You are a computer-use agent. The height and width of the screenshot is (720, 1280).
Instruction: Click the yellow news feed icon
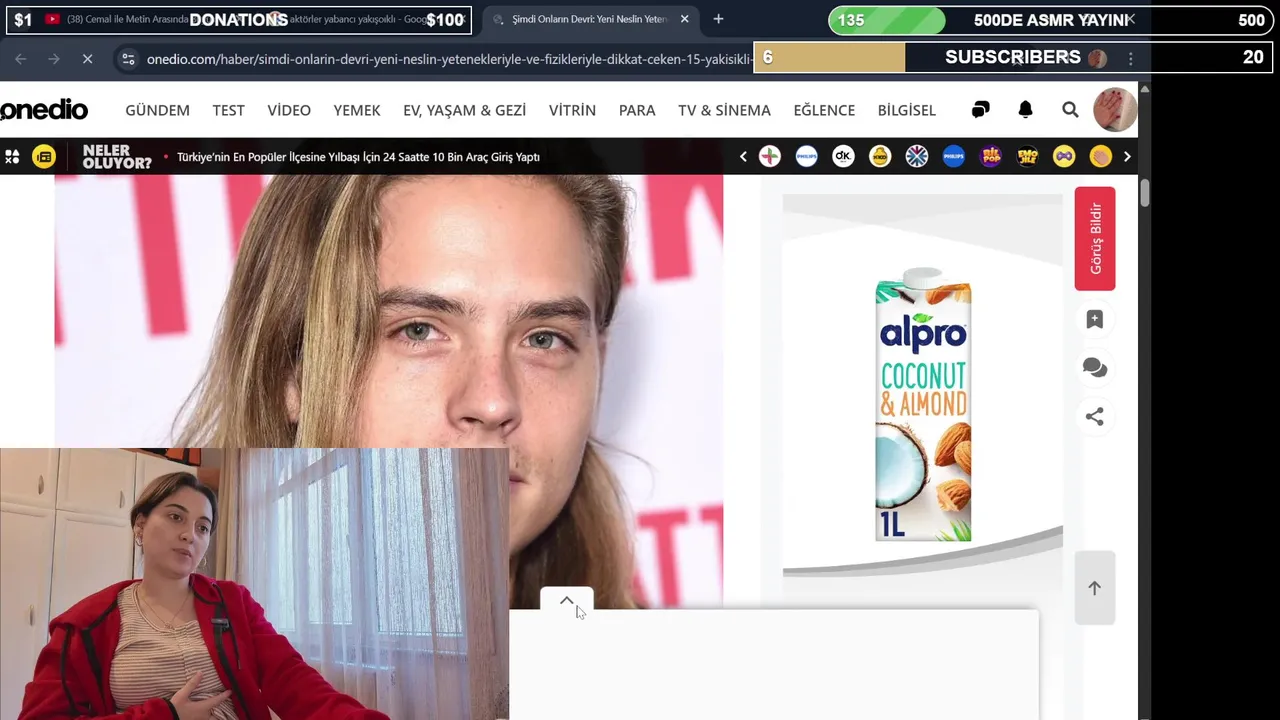(x=44, y=157)
